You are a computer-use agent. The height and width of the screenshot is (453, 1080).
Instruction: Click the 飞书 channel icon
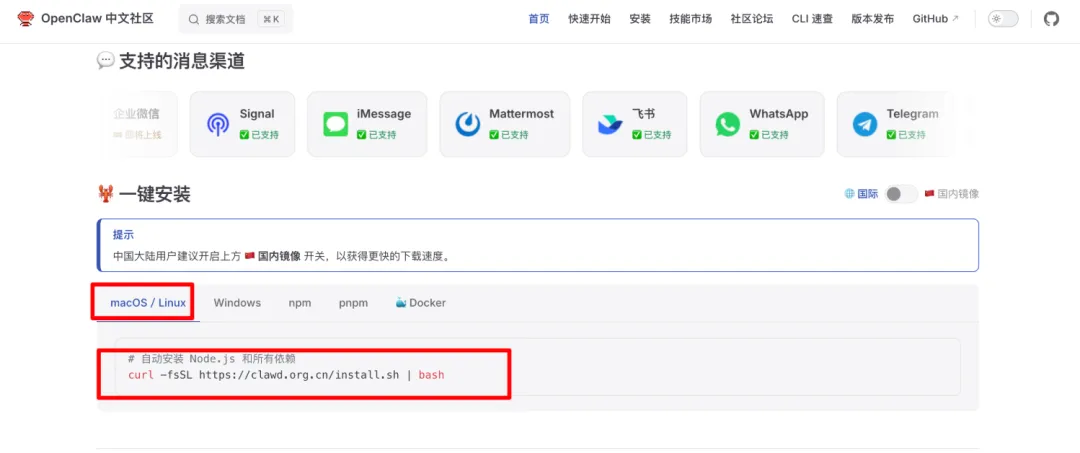610,125
